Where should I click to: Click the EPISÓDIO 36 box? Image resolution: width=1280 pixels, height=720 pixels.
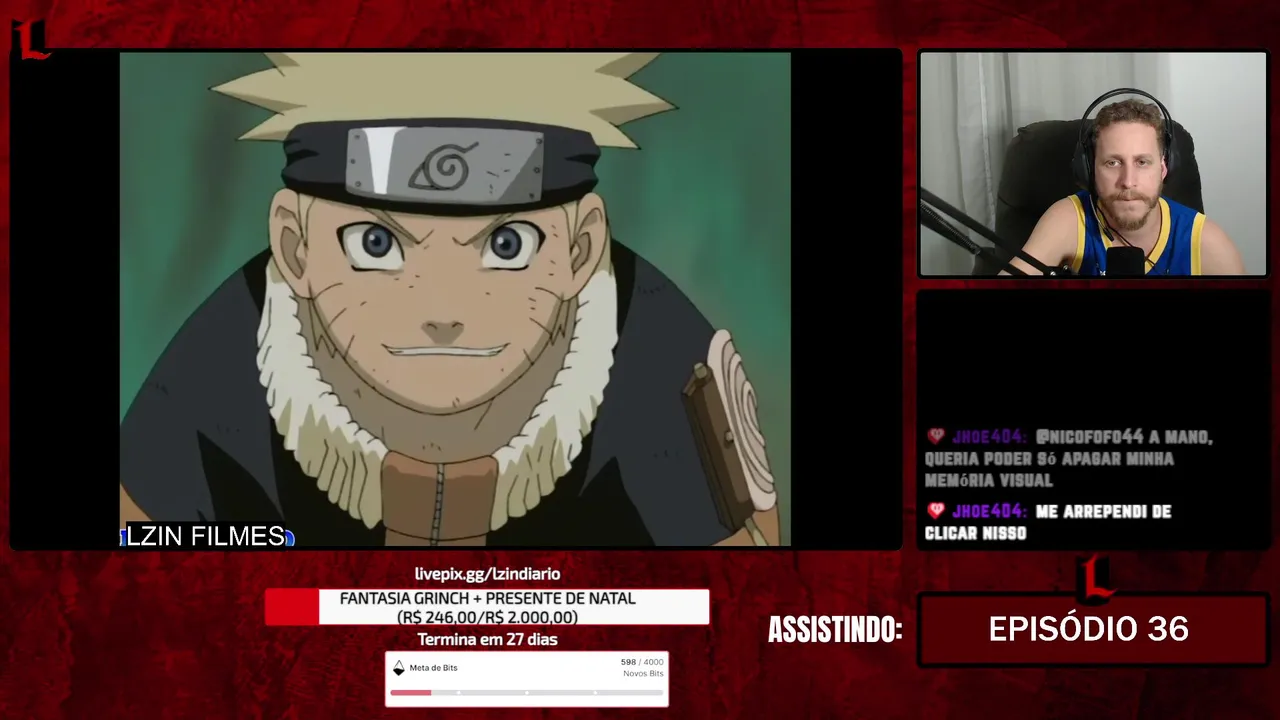point(1093,629)
